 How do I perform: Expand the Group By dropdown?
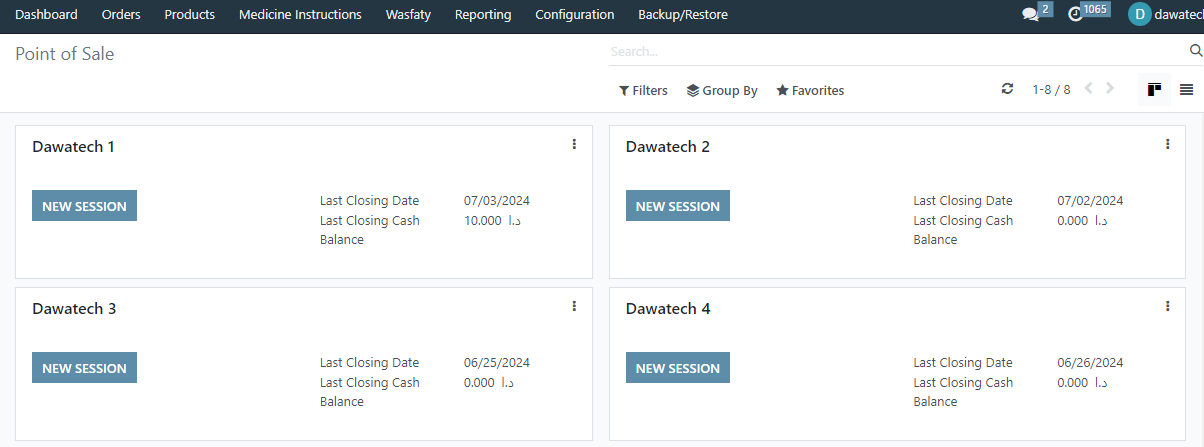(x=722, y=90)
